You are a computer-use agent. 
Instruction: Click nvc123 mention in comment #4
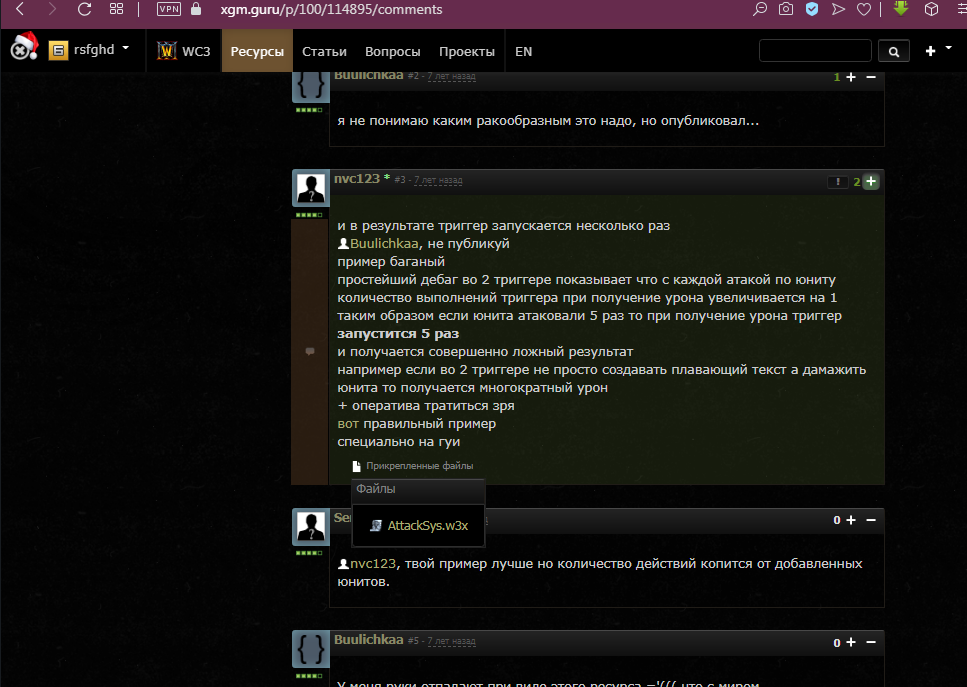point(372,564)
